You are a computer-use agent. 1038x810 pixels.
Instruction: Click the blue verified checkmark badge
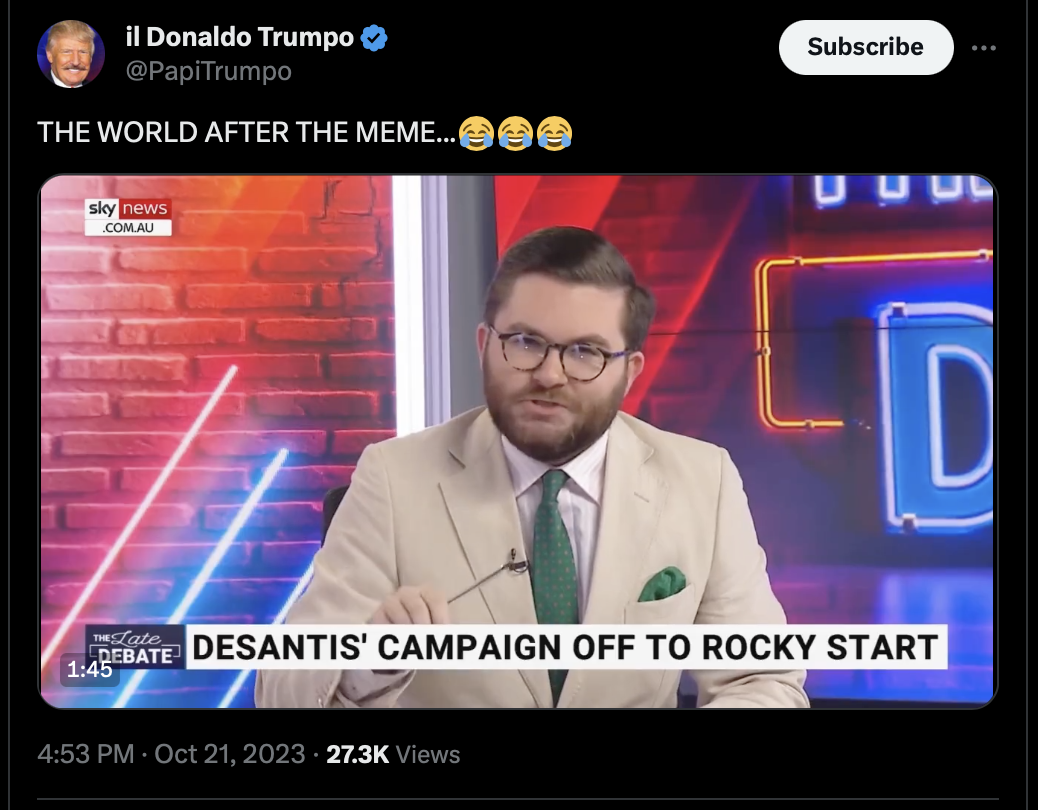[x=374, y=38]
